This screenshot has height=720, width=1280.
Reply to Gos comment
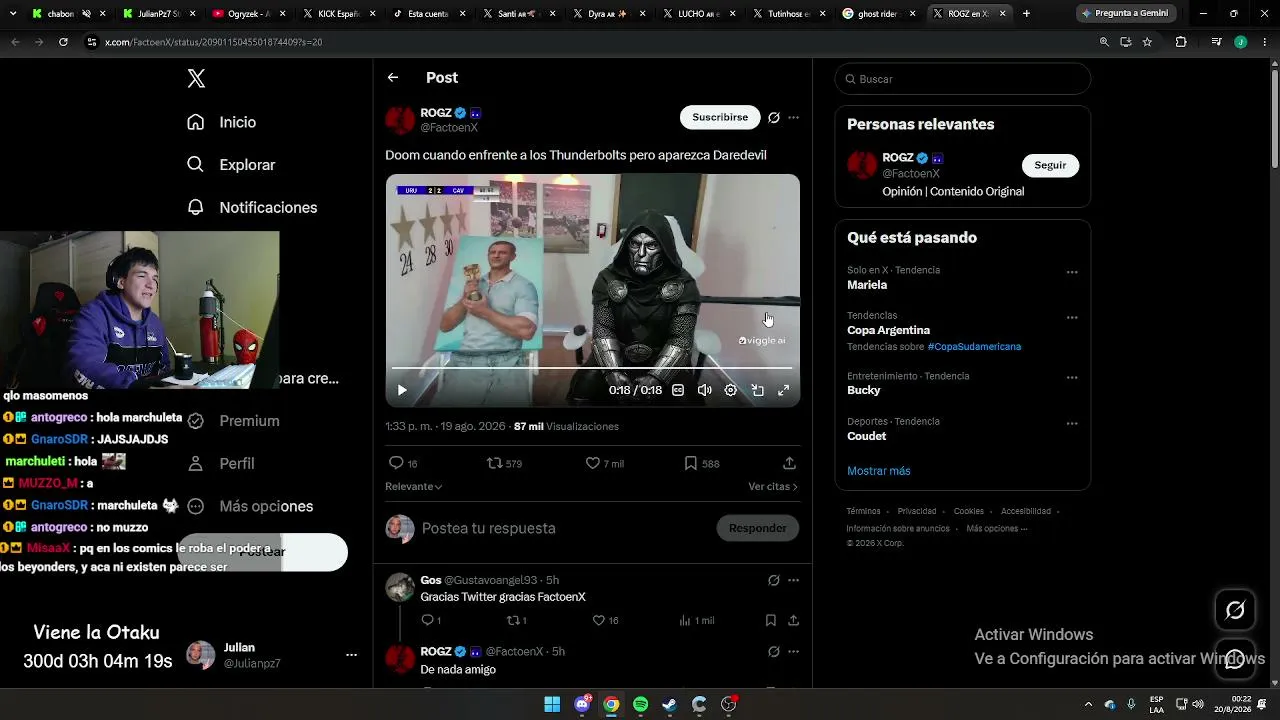(x=430, y=620)
